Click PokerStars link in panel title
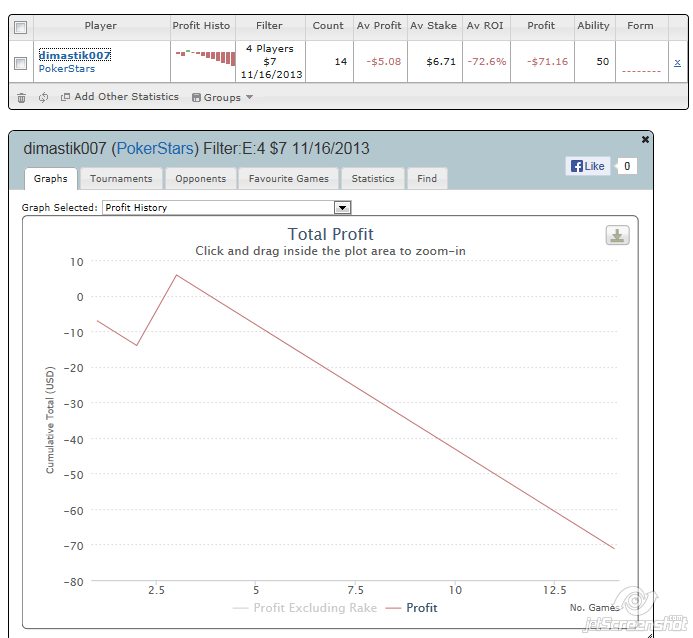The image size is (693, 638). pos(155,148)
